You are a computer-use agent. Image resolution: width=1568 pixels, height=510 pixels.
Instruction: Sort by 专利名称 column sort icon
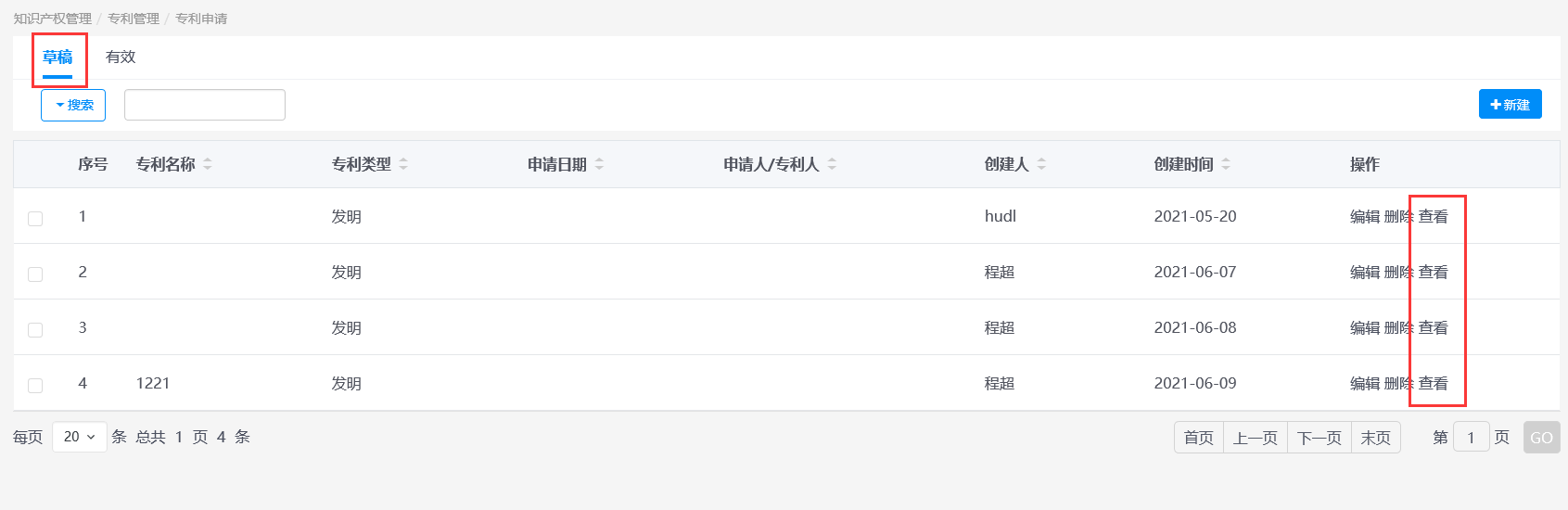click(208, 164)
